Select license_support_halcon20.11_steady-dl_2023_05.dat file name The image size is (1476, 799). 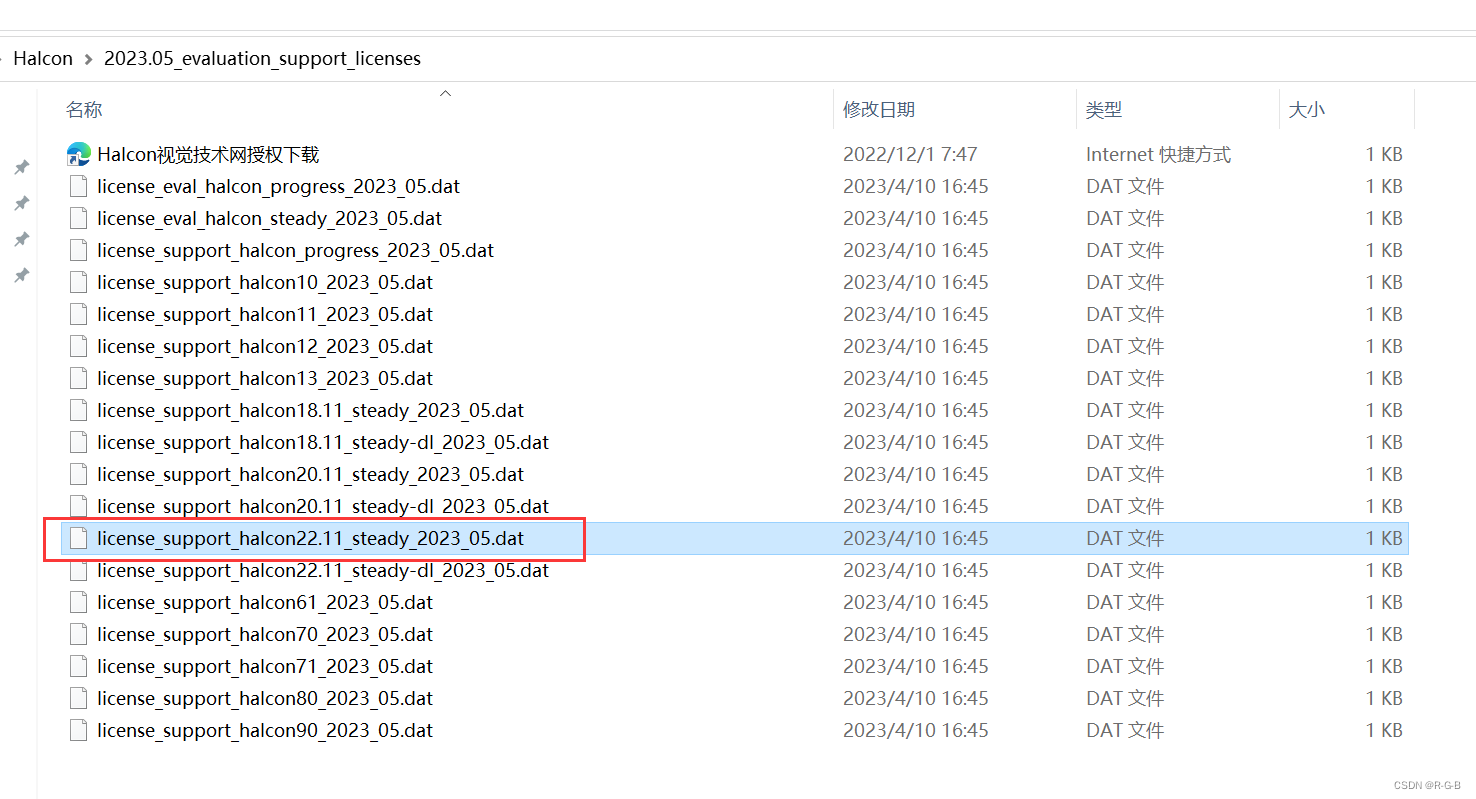323,506
